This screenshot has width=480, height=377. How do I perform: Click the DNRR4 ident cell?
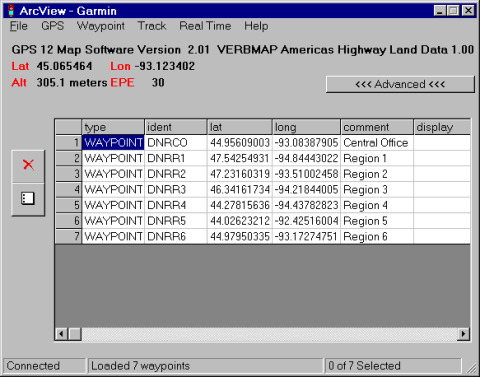[176, 205]
